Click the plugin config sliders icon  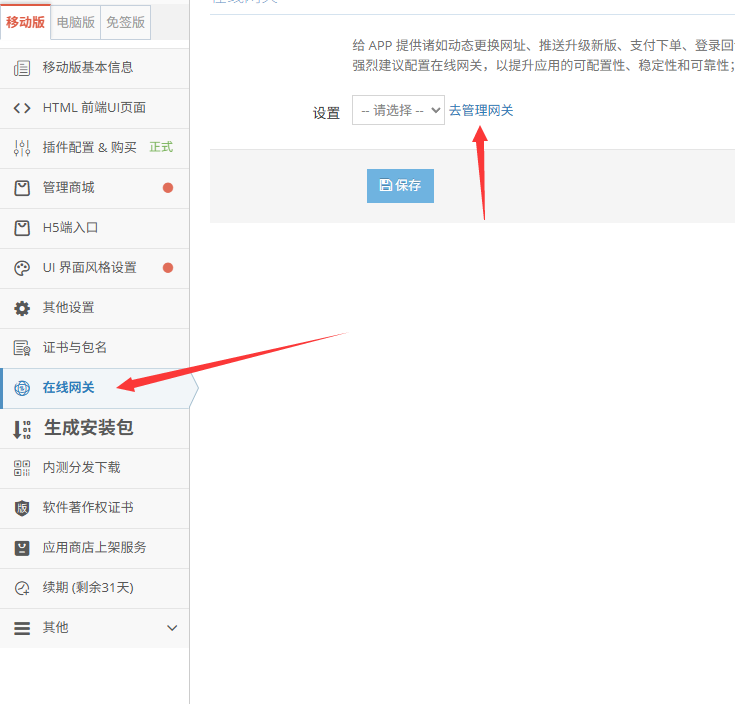coord(22,148)
